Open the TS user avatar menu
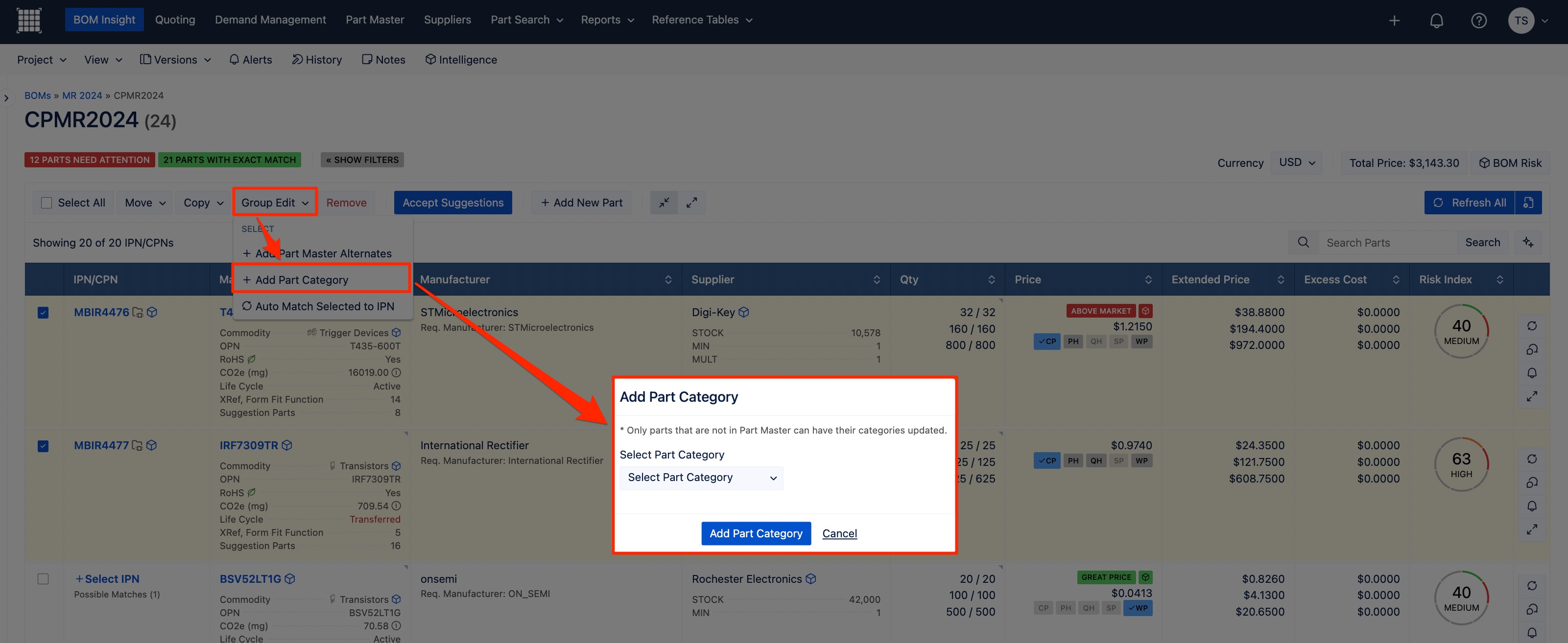Viewport: 1568px width, 643px height. pos(1521,21)
